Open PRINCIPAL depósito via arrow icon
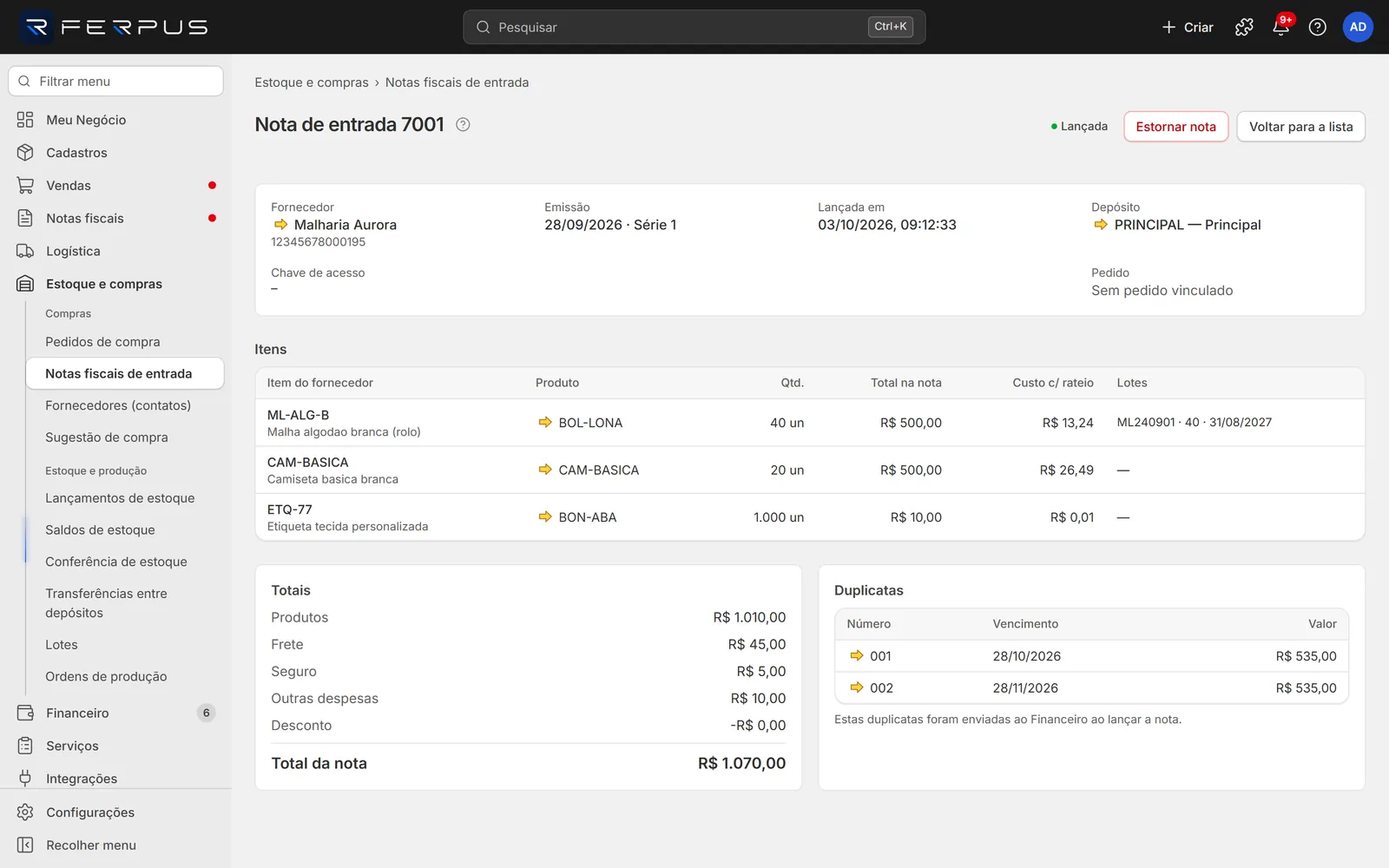The height and width of the screenshot is (868, 1389). click(x=1101, y=224)
